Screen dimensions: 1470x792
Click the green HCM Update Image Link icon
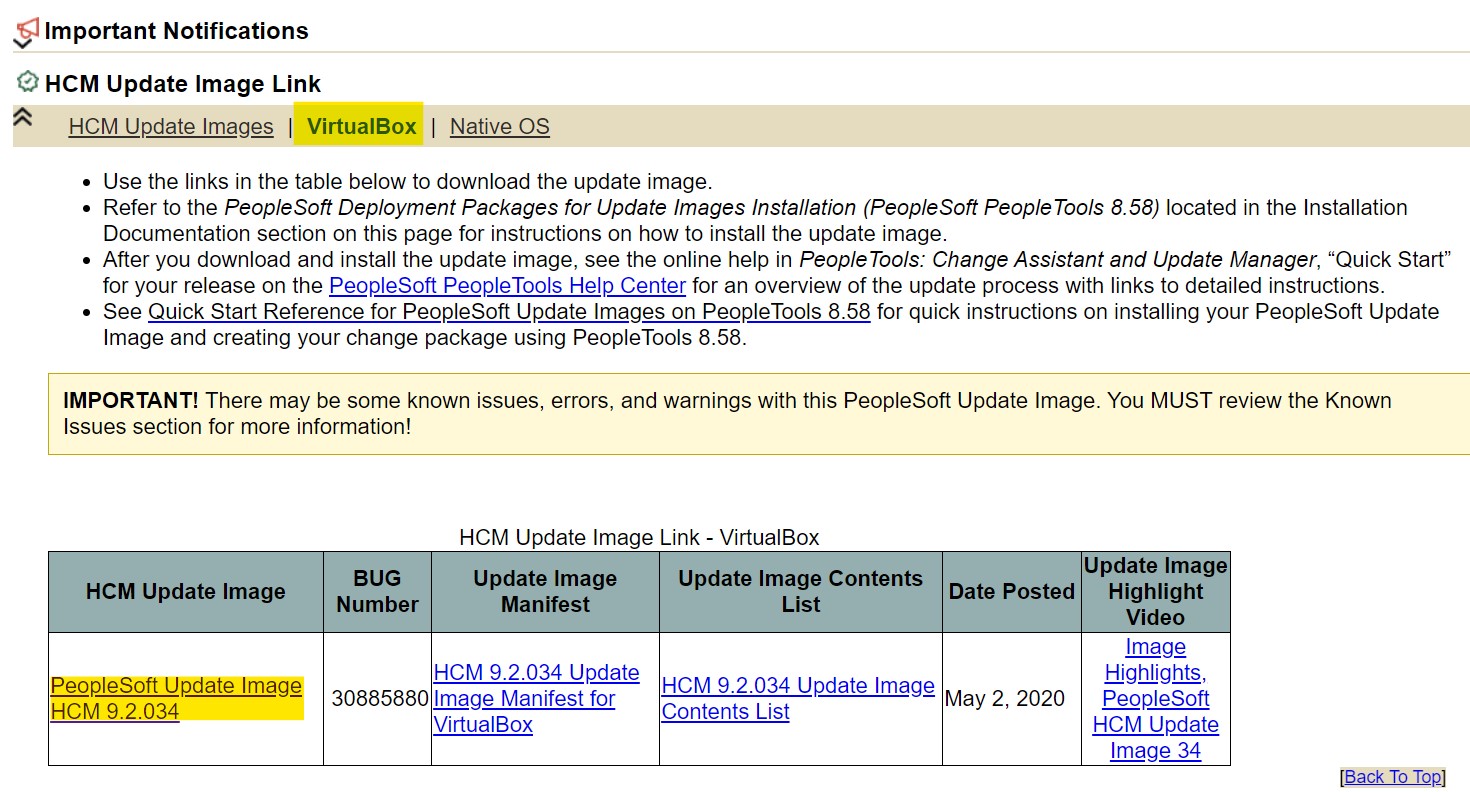[28, 82]
